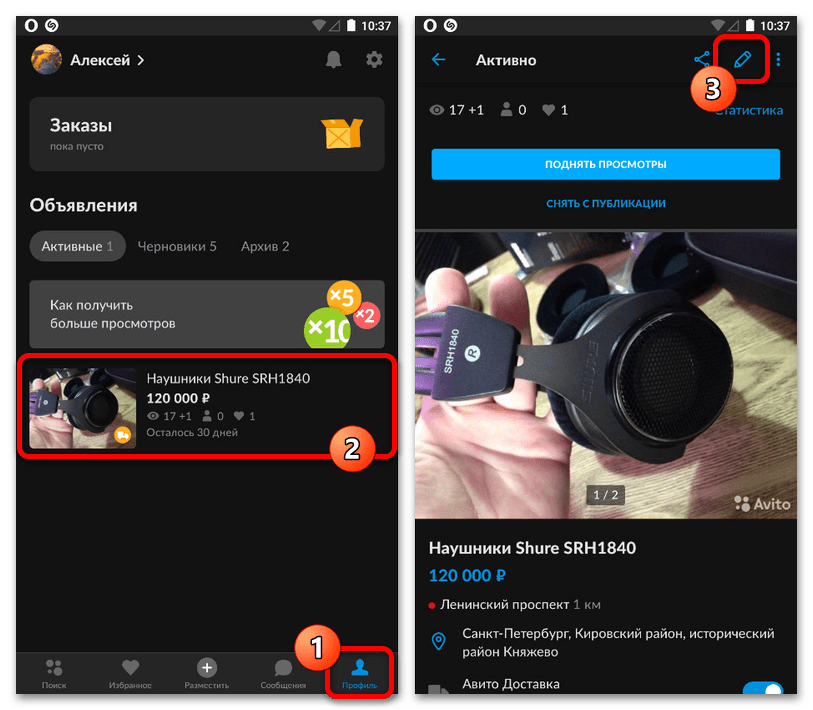Viewport: 813px width, 710px height.
Task: Click СНЯТЬ С ПУБЛИКАЦИИ link
Action: pos(606,203)
